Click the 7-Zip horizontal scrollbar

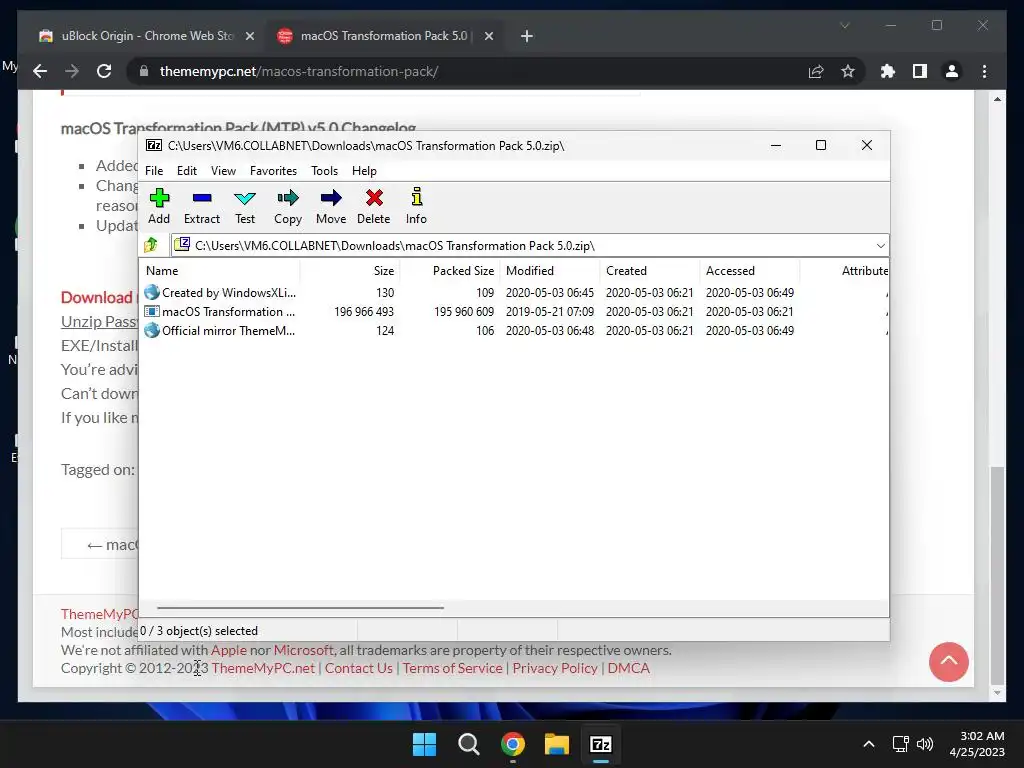click(300, 607)
